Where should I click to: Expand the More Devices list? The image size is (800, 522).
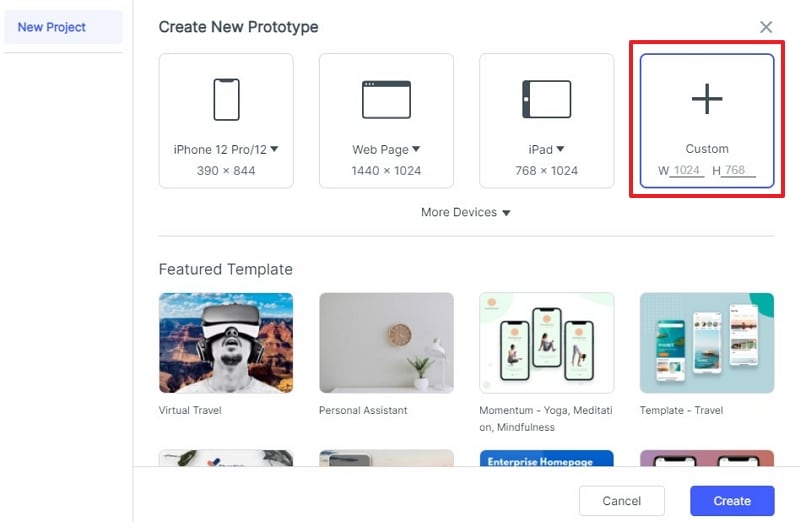[466, 212]
